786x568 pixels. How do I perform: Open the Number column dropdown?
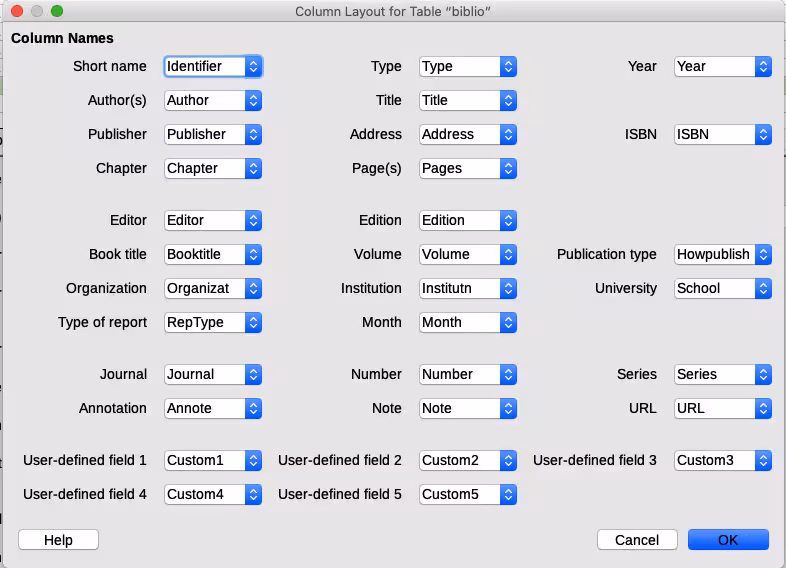[x=468, y=374]
